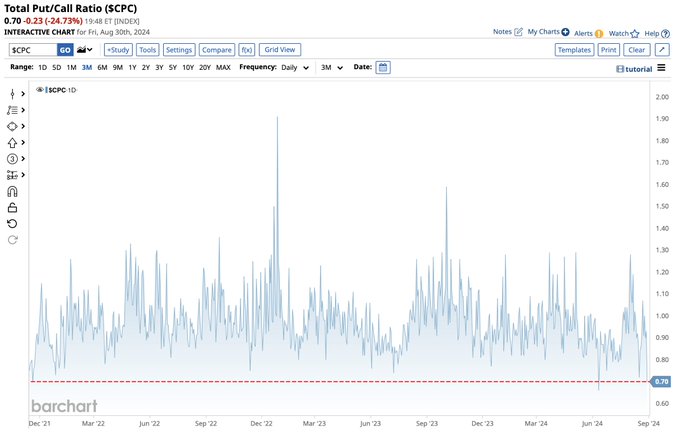679x435 pixels.
Task: Expand the measurement tool submenu chevron
Action: point(23,175)
